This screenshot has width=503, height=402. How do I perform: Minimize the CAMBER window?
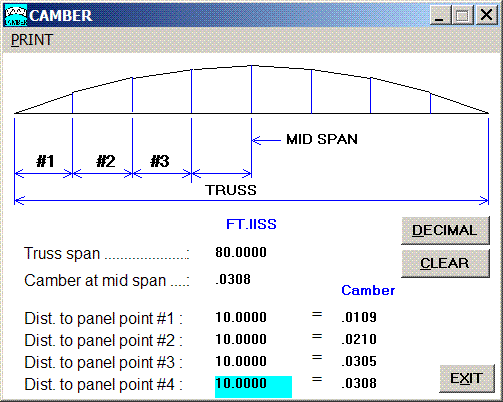pyautogui.click(x=439, y=15)
